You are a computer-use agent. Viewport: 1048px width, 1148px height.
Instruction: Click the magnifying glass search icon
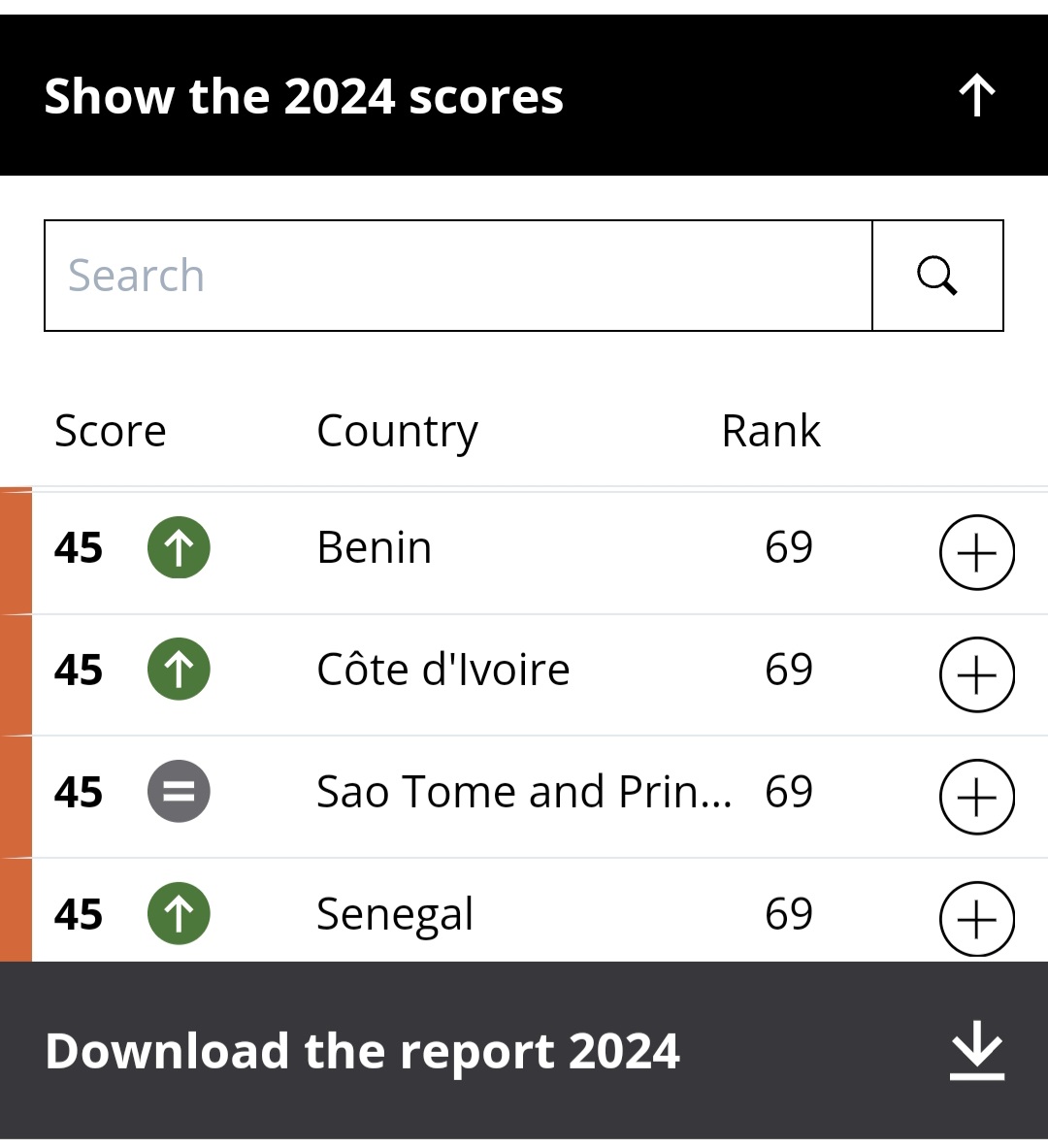coord(937,276)
